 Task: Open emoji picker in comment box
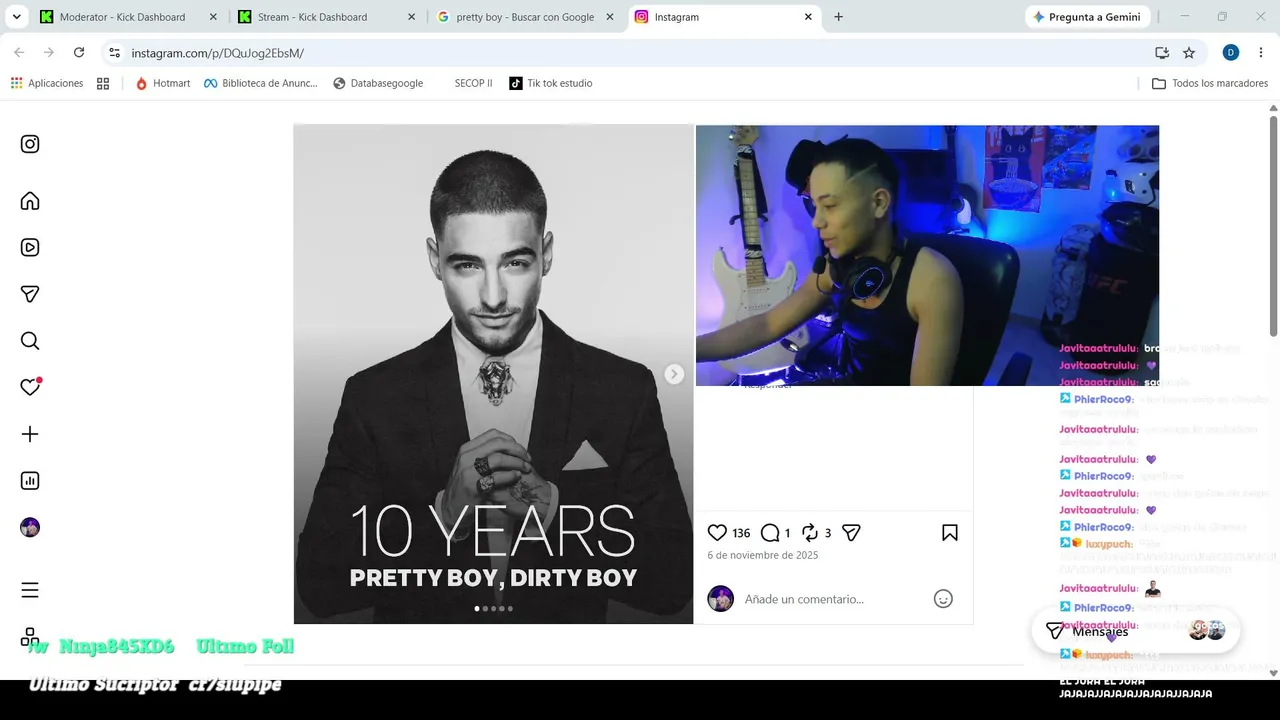pos(943,599)
